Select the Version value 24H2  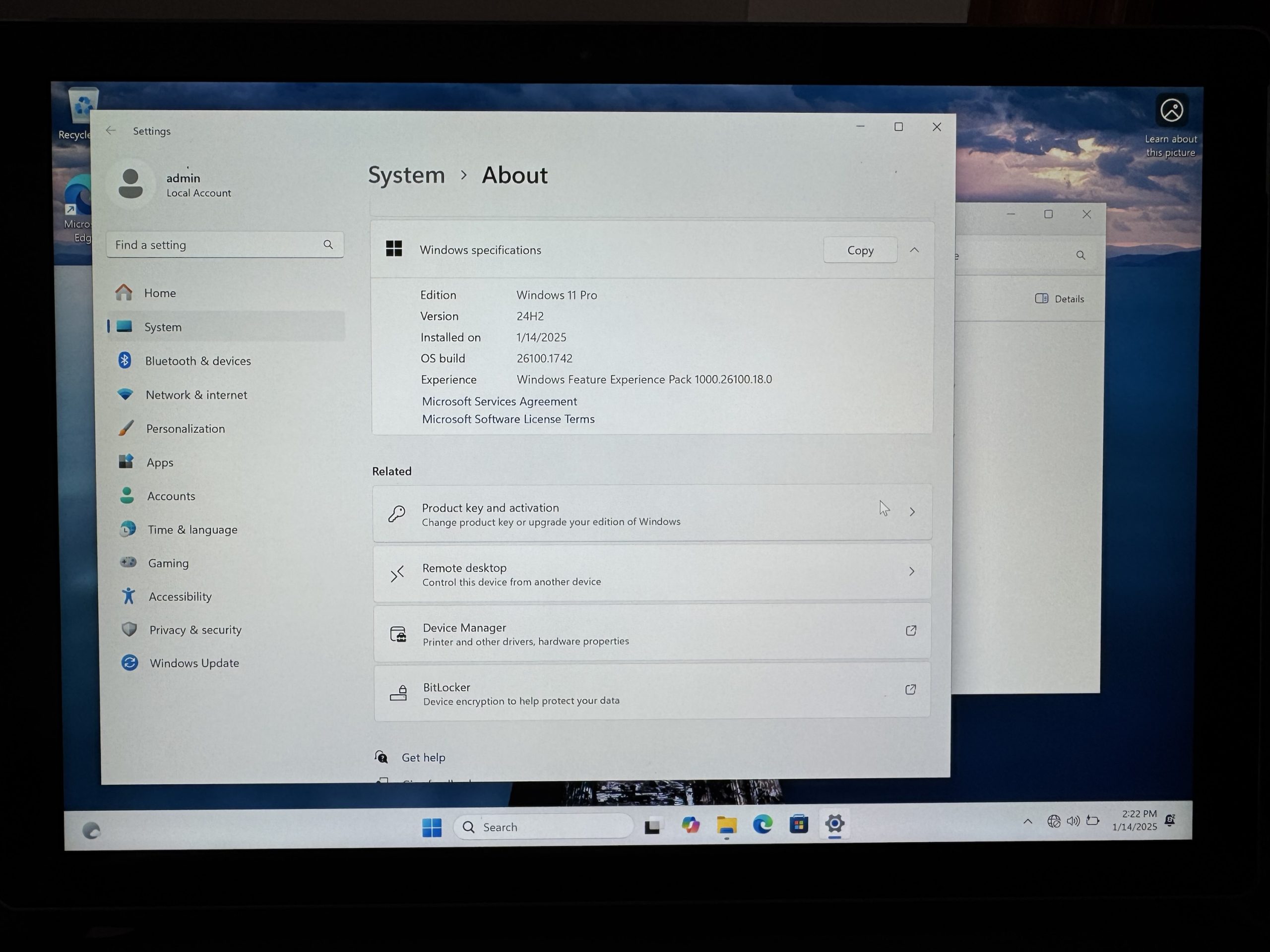530,316
